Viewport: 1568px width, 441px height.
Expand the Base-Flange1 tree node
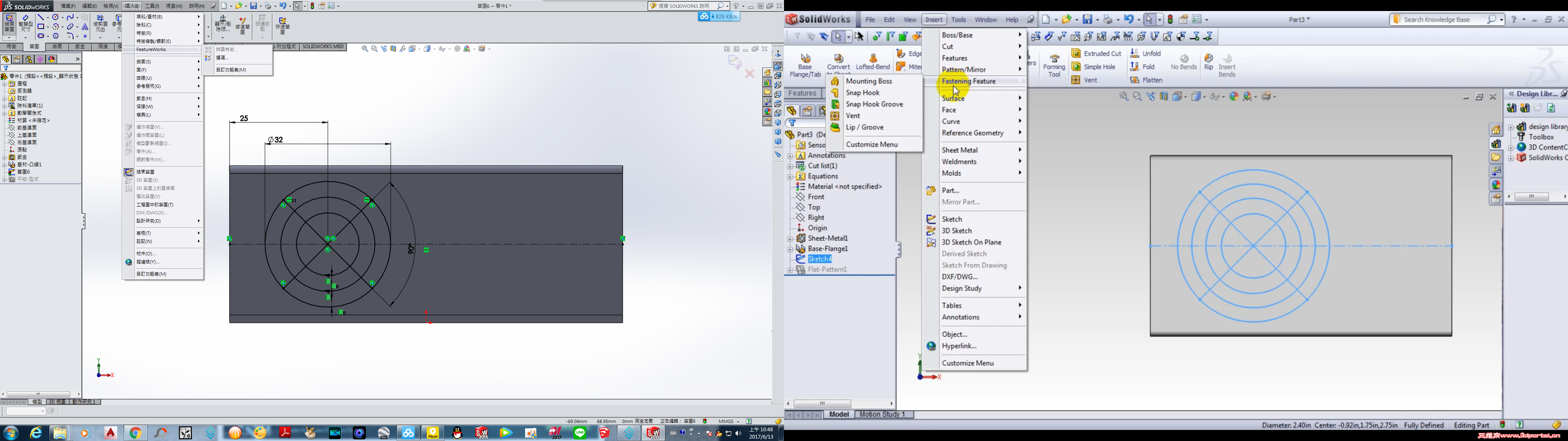(790, 249)
